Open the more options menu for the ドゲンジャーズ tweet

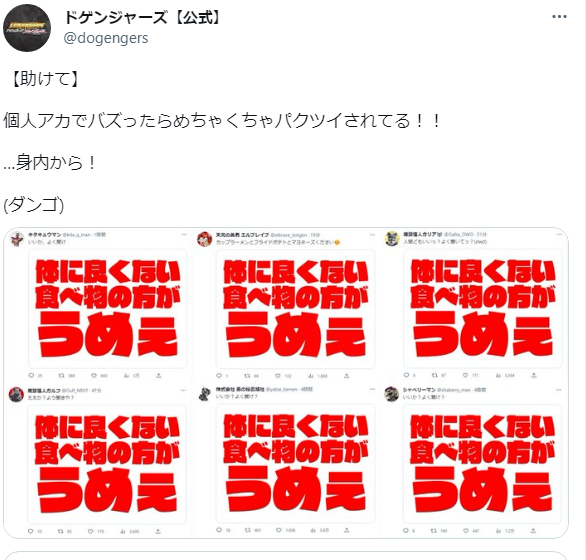point(559,16)
